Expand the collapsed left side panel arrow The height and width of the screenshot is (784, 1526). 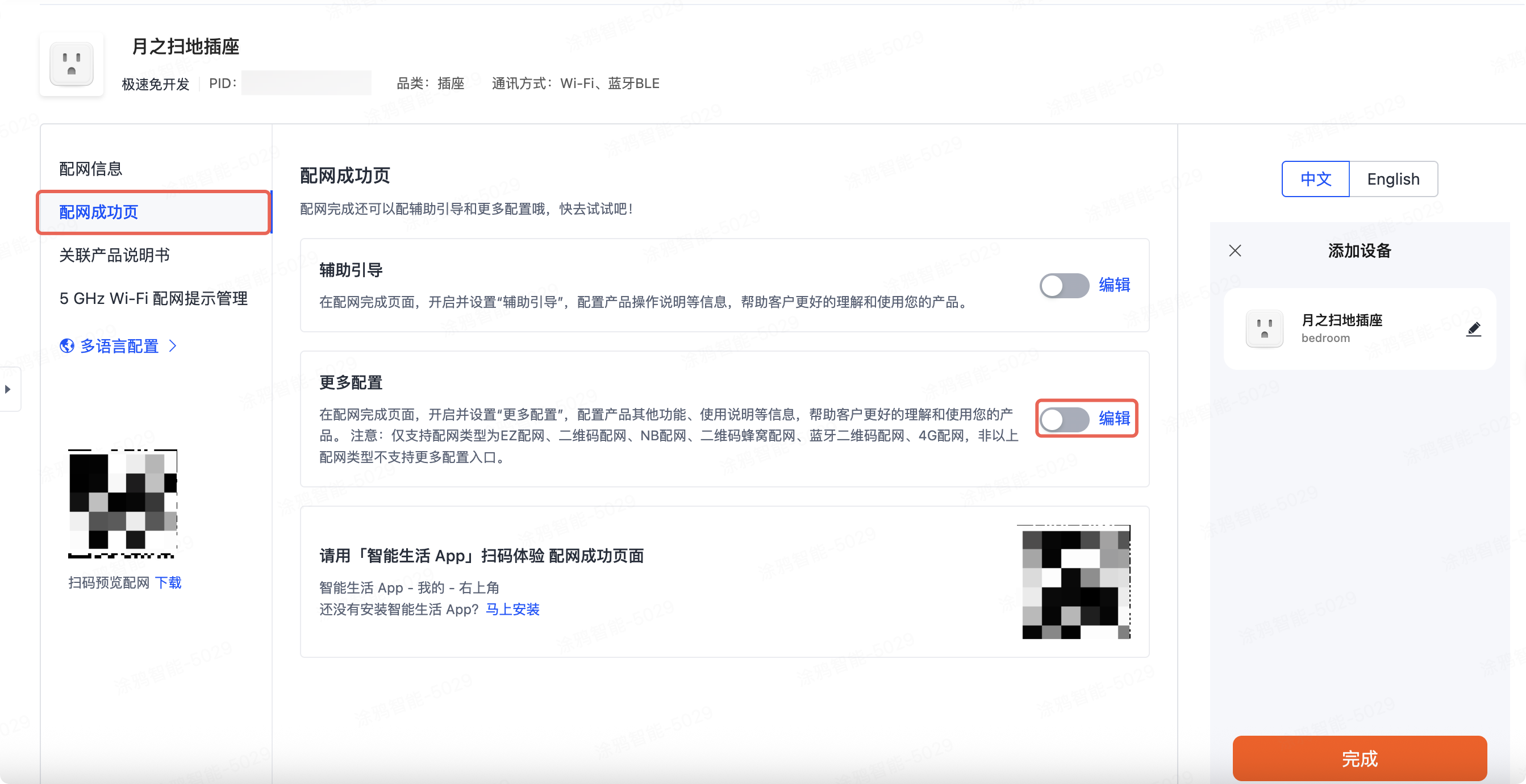[x=9, y=389]
